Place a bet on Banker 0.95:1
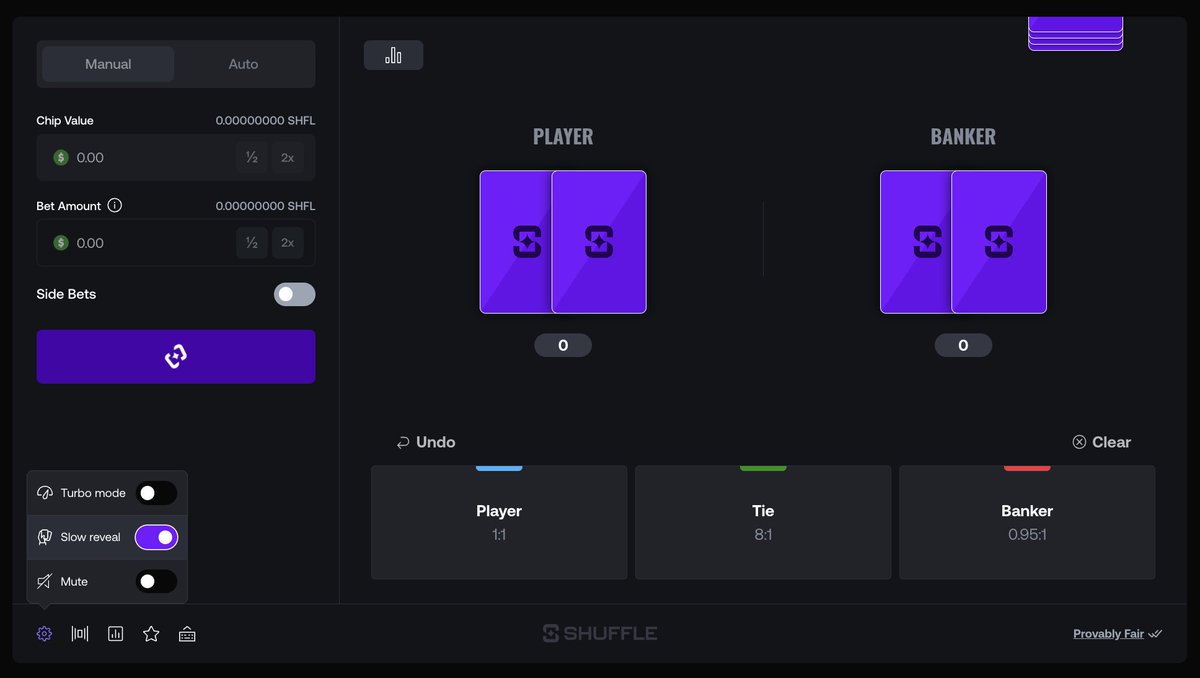 [x=1027, y=522]
